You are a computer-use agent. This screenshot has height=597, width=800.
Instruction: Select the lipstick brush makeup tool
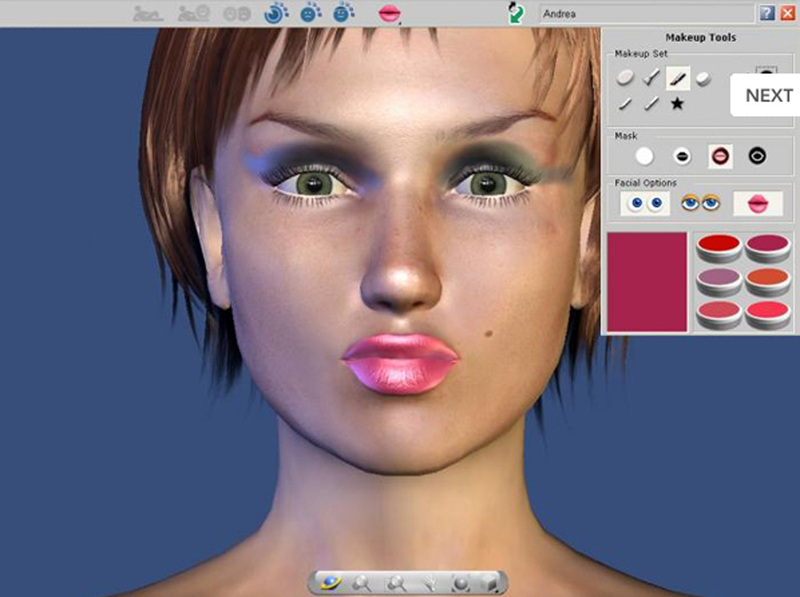point(678,78)
